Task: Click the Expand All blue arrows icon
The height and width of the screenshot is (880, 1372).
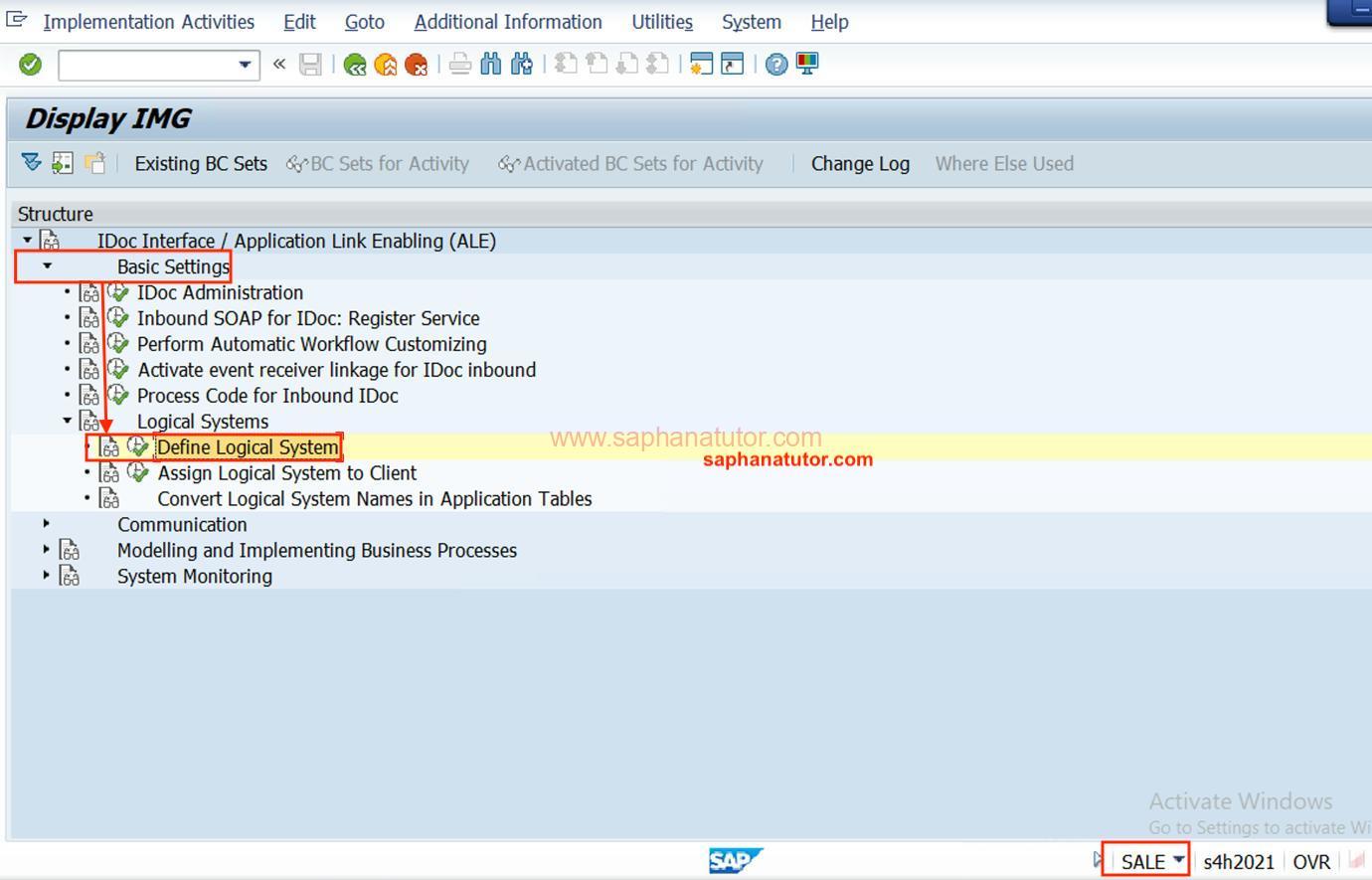Action: 31,163
